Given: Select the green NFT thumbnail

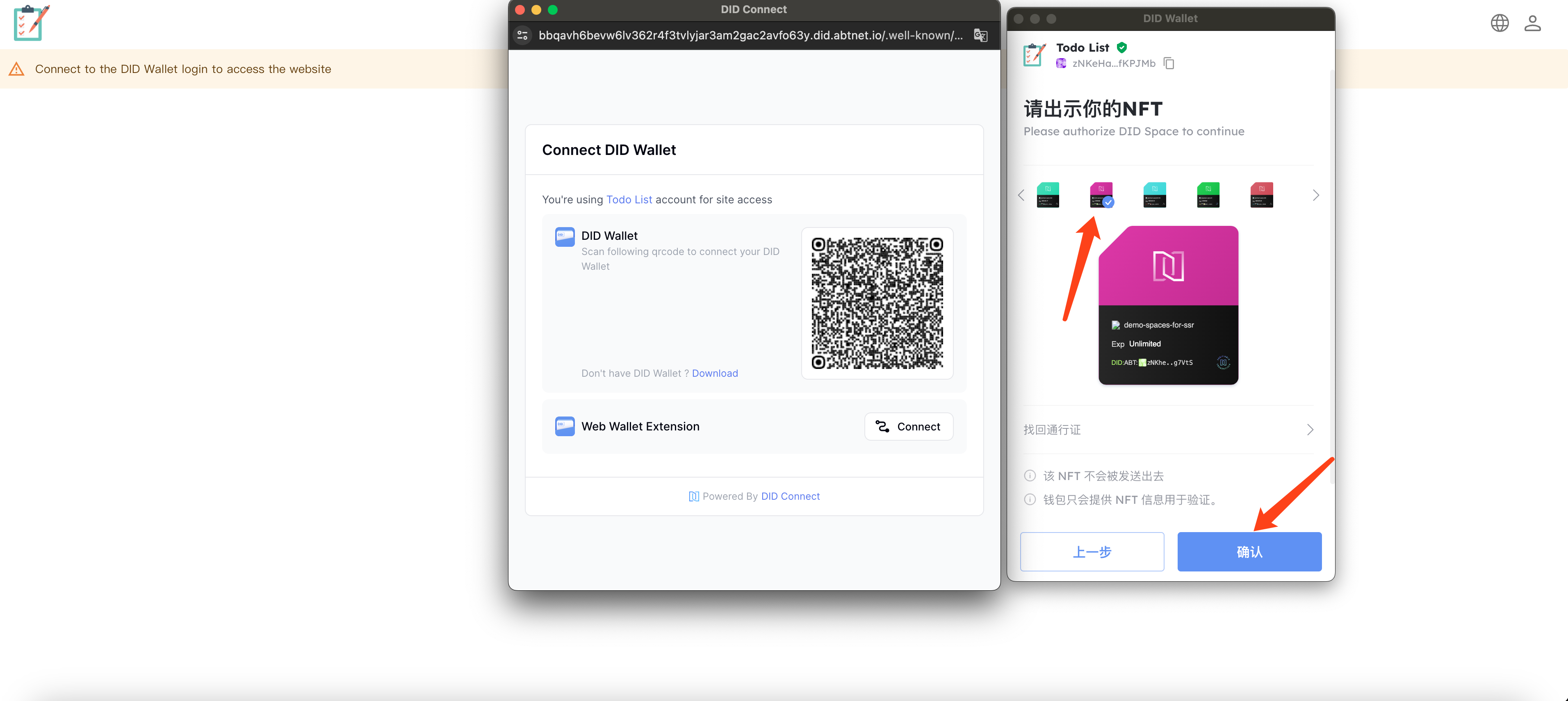Looking at the screenshot, I should (x=1208, y=195).
